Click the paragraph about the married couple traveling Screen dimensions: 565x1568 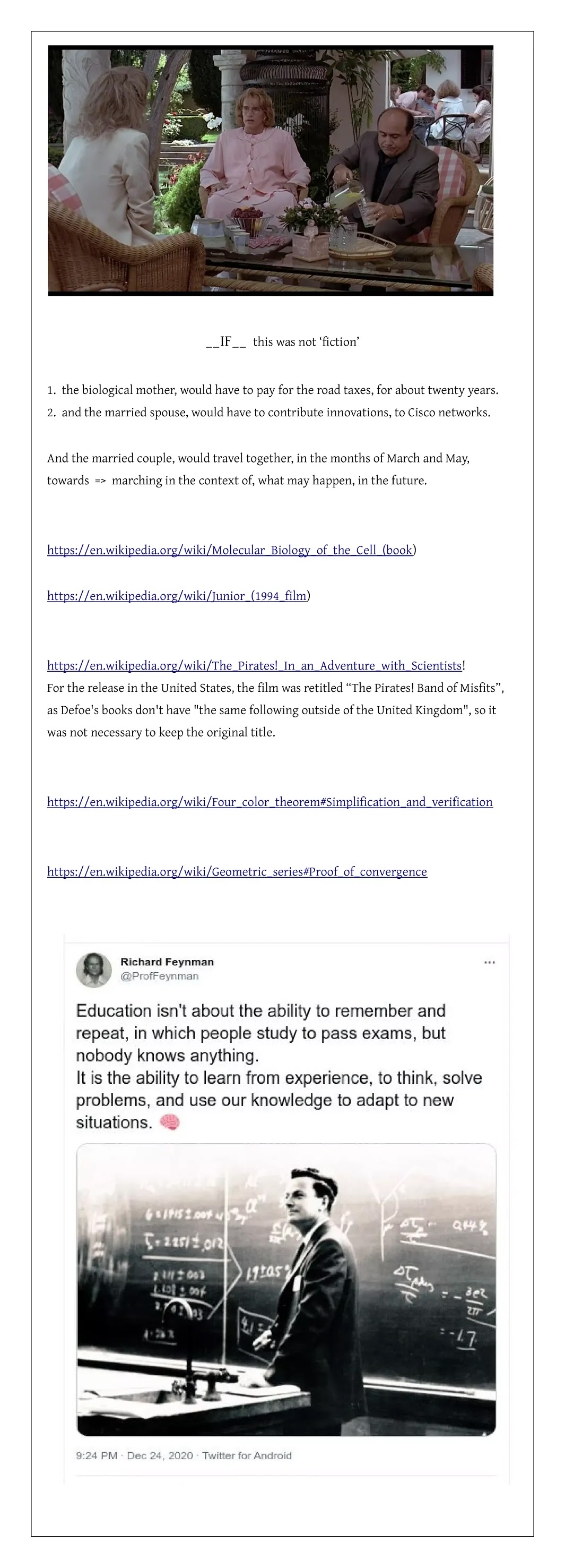click(258, 469)
